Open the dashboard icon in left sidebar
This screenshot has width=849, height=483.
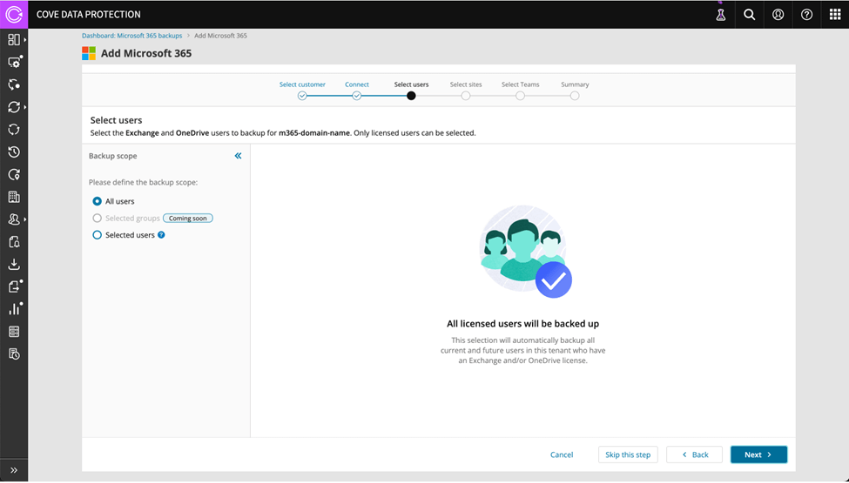[14, 40]
